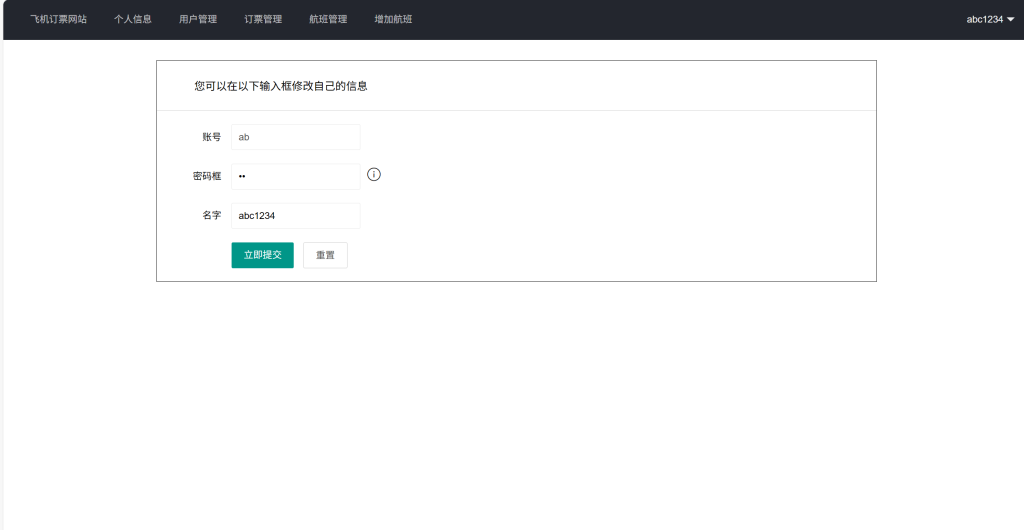Screen dimensions: 1024x530
Task: Click the 立即提交 submit button
Action: point(263,255)
